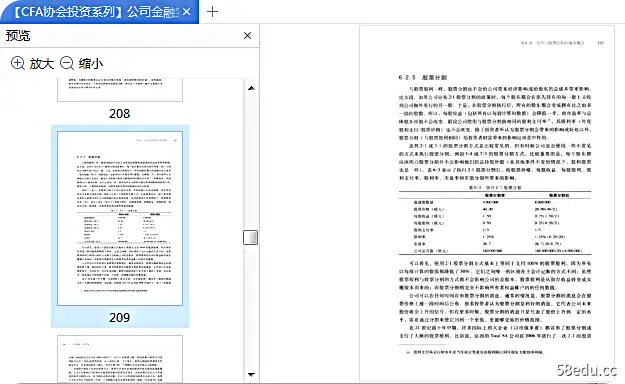
Task: Close the CFA协会投资系列 document tab
Action: (x=187, y=12)
